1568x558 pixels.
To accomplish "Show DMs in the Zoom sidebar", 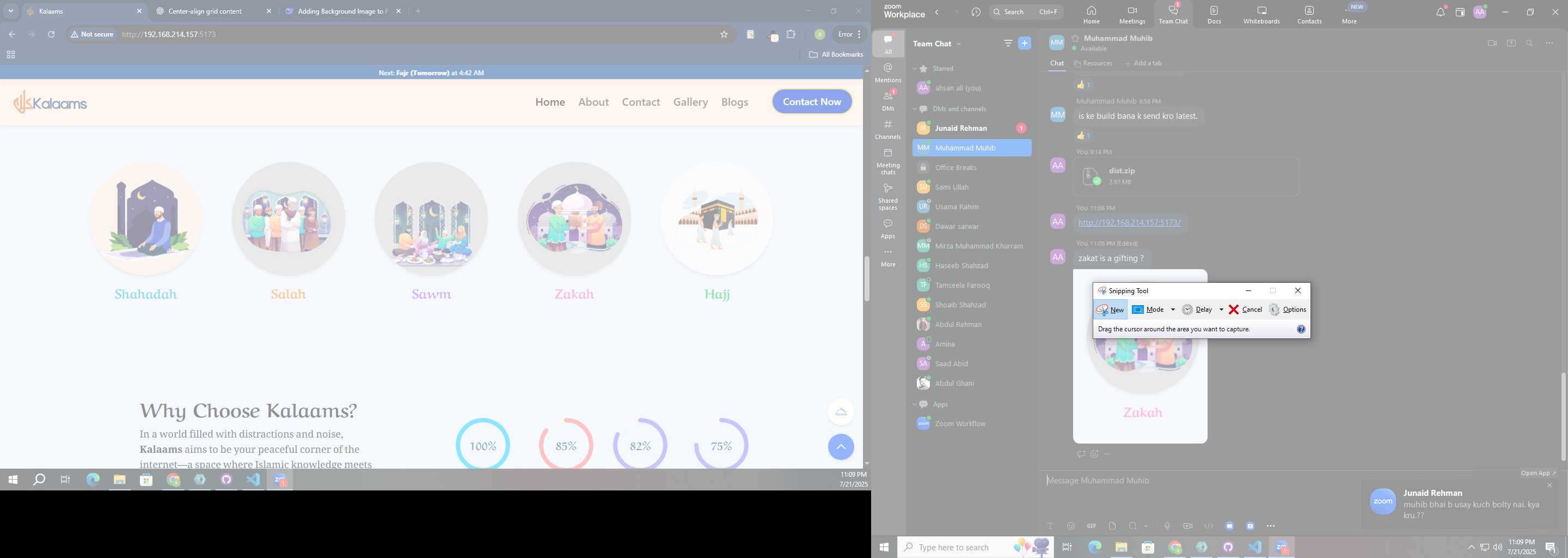I will pyautogui.click(x=888, y=101).
